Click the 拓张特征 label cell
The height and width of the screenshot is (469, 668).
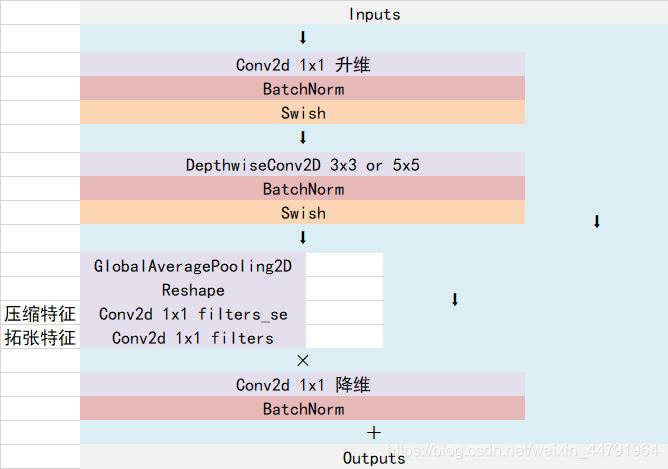pos(40,337)
